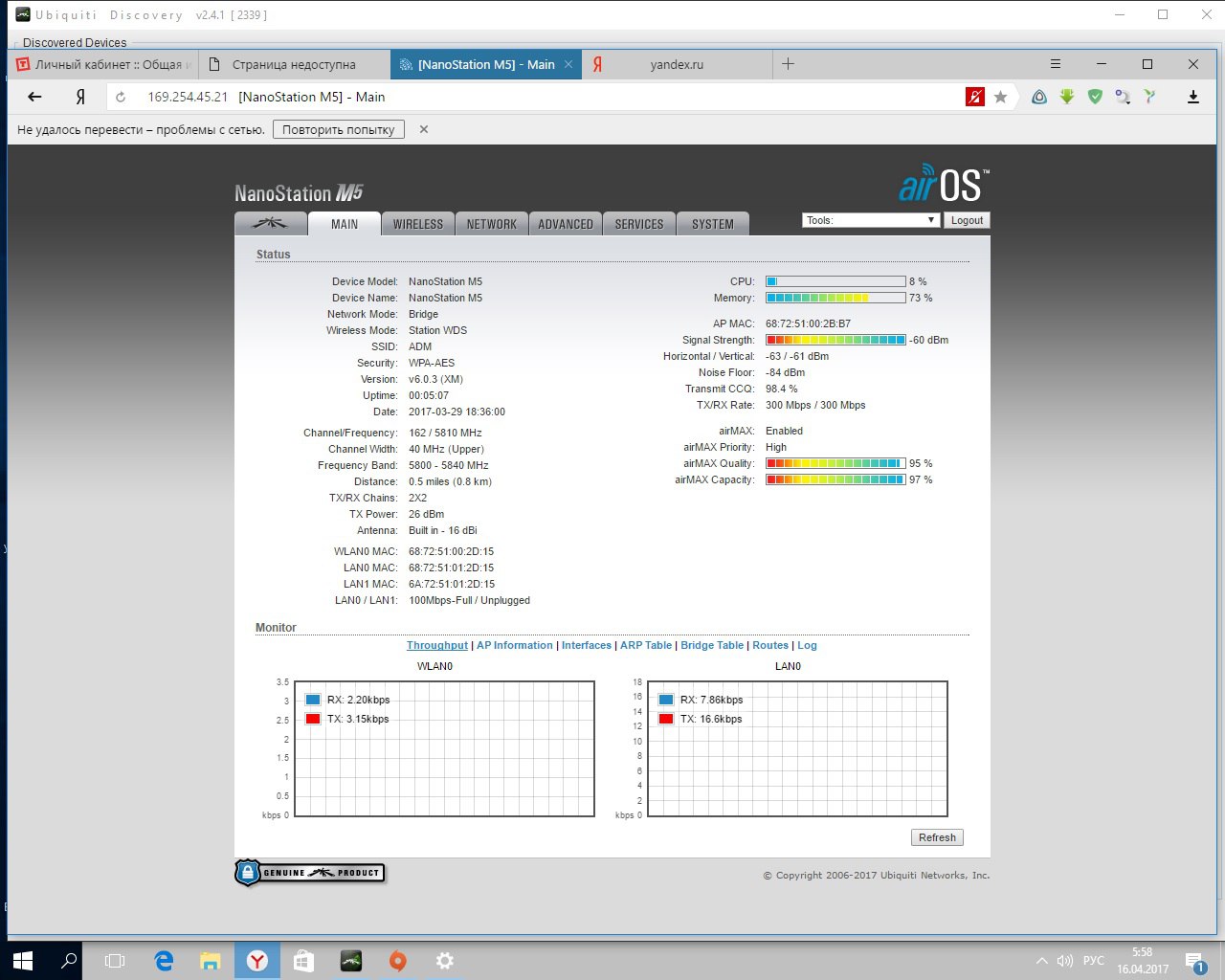Click the Refresh button below the graphs
Viewport: 1225px width, 980px height.
click(x=937, y=837)
